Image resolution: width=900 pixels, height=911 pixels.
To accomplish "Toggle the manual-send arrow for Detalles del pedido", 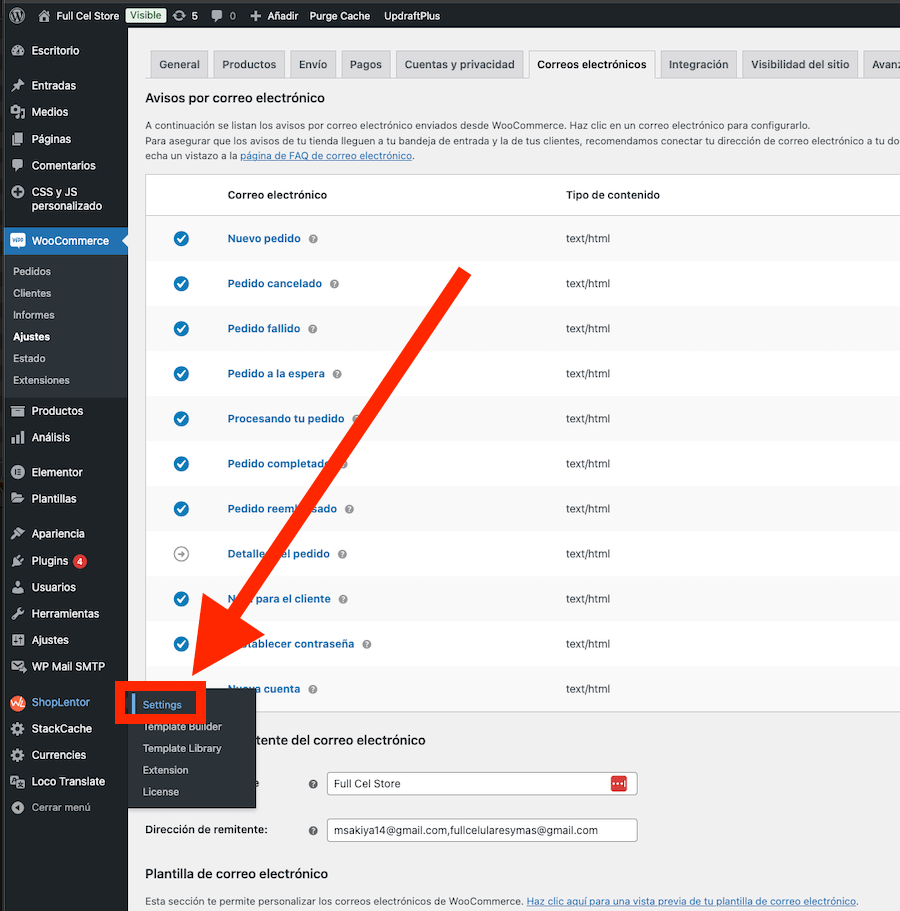I will click(181, 554).
